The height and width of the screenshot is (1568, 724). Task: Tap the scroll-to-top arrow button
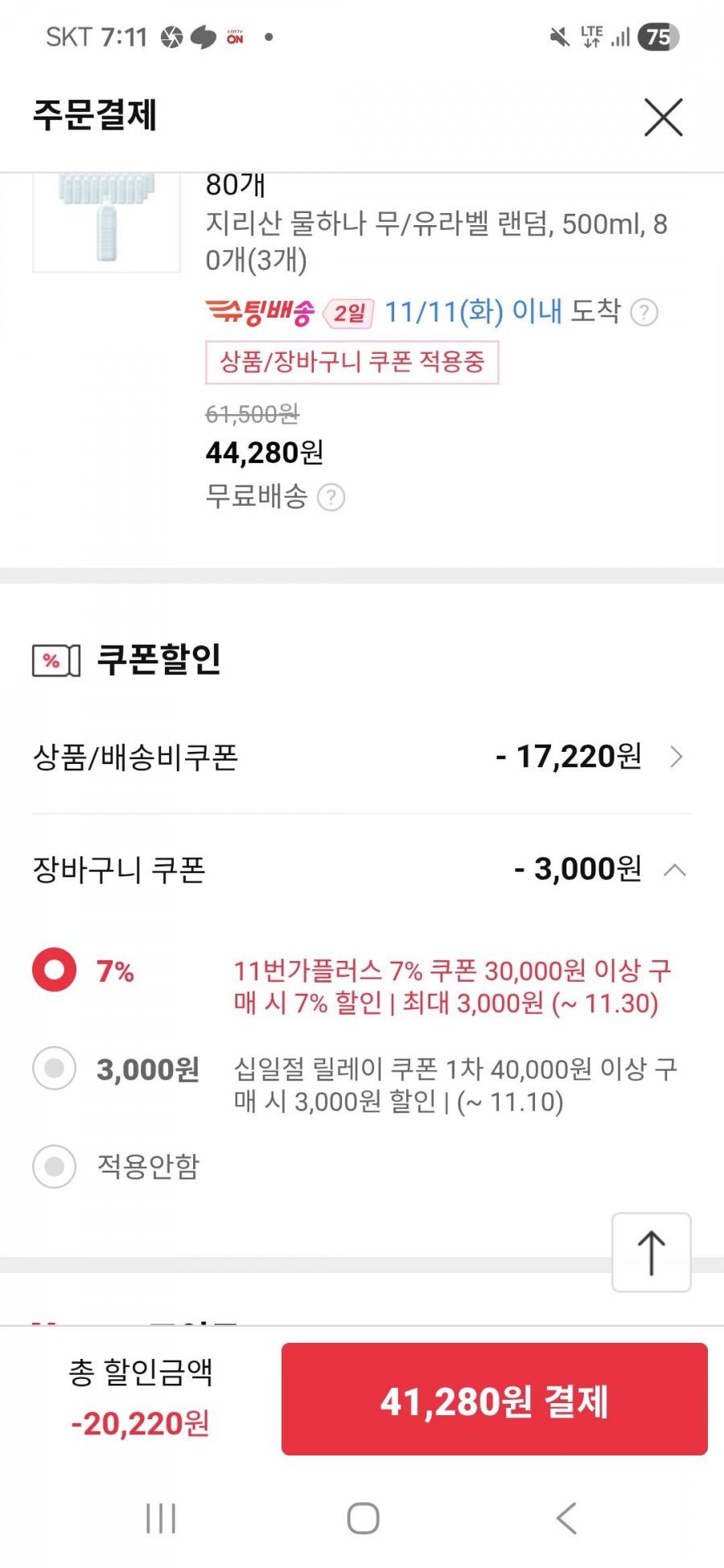click(652, 1252)
